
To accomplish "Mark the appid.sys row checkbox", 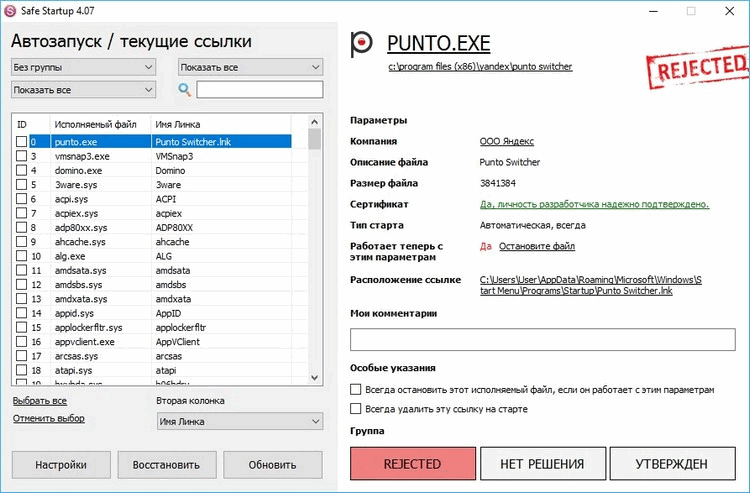I will (x=22, y=313).
